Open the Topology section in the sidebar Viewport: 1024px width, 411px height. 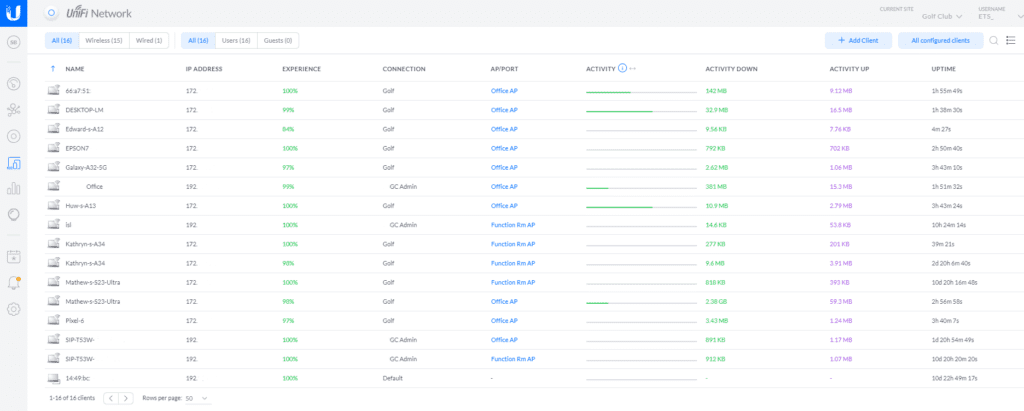[14, 110]
